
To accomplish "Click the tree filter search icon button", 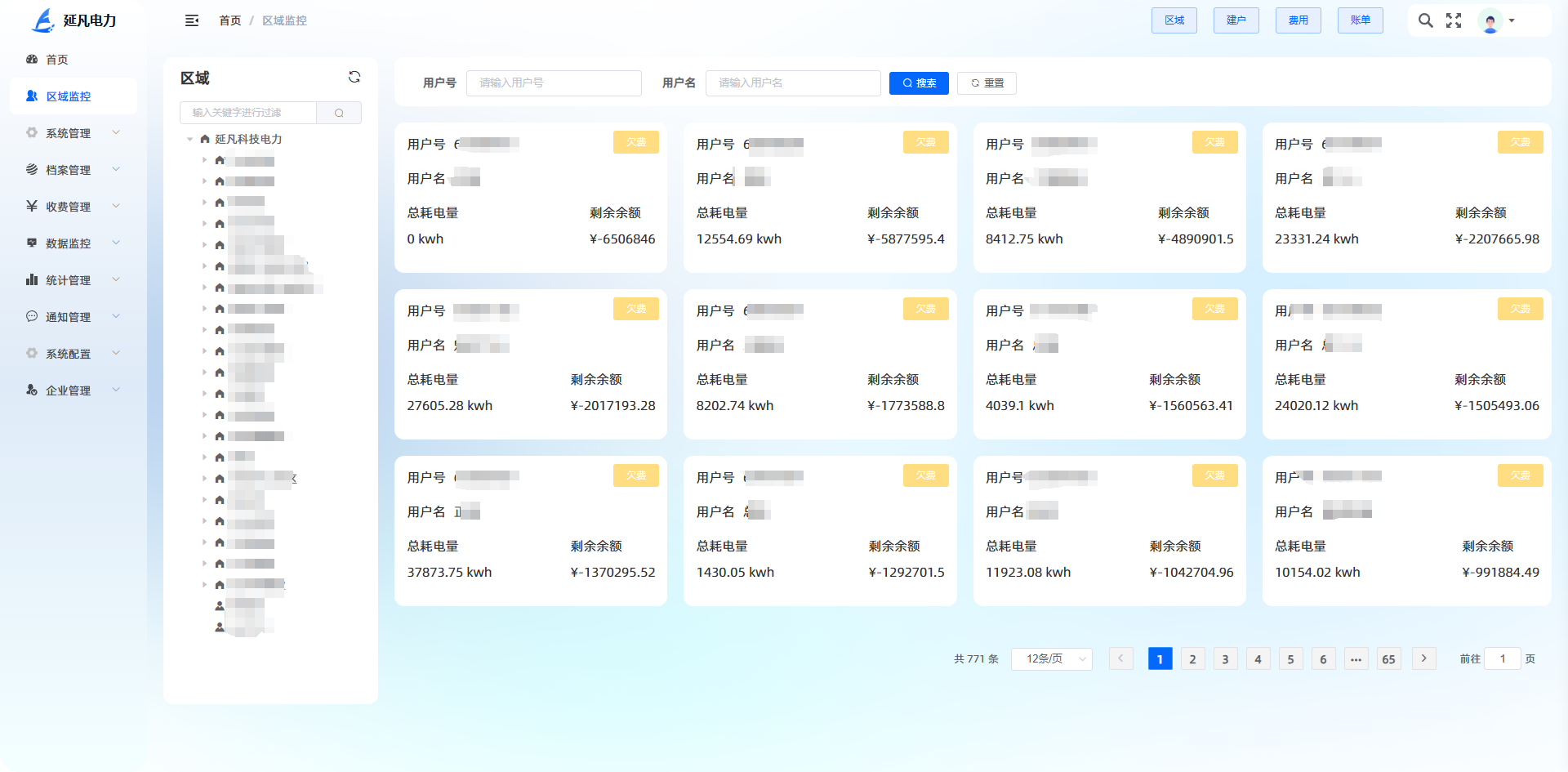I will (x=339, y=113).
